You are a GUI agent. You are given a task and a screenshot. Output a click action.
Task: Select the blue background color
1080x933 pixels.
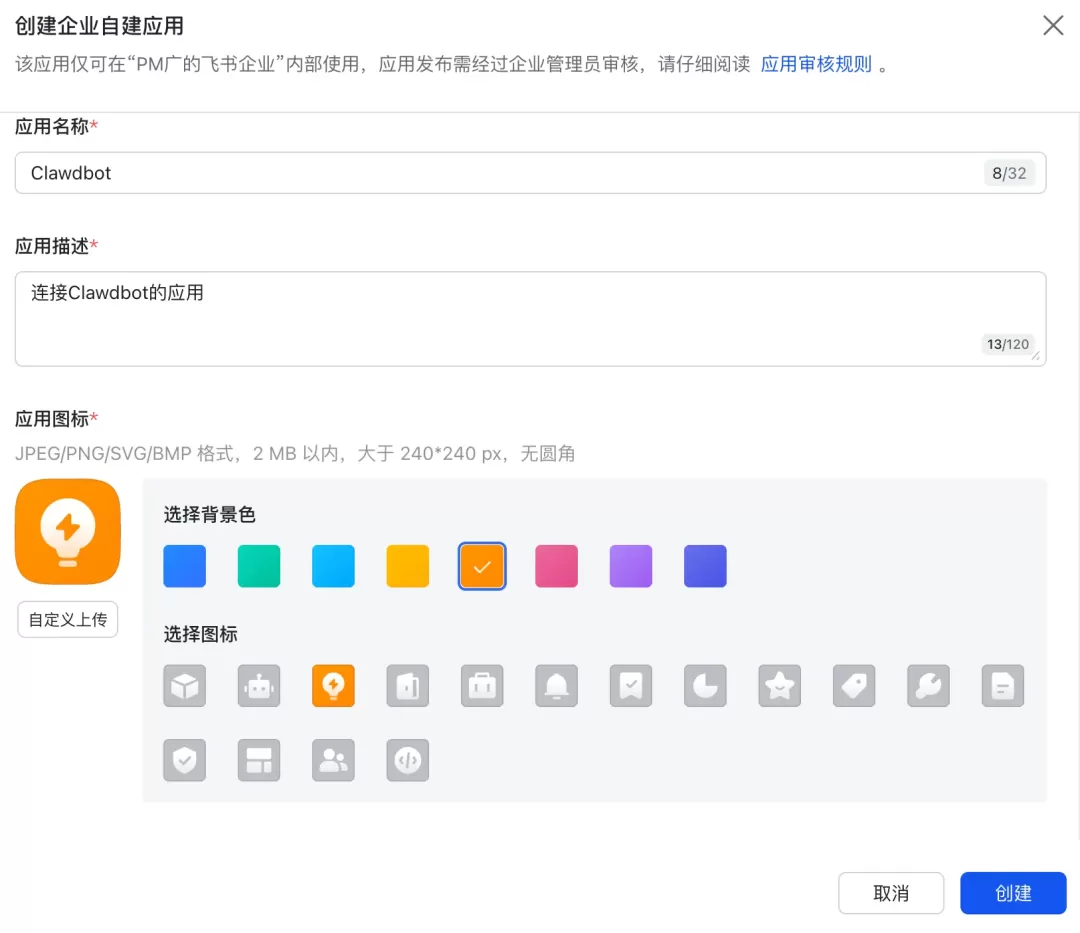(185, 566)
